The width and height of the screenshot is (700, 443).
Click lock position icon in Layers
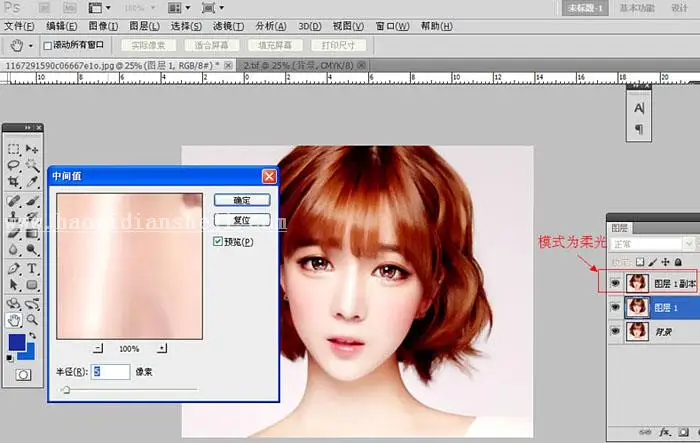[x=665, y=262]
